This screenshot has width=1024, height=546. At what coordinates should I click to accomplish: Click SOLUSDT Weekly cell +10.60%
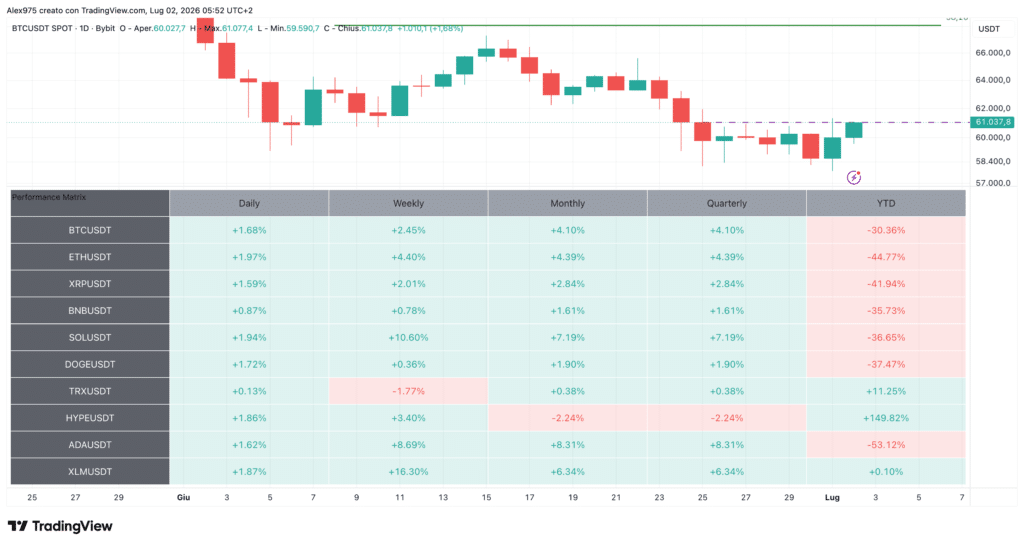(408, 337)
